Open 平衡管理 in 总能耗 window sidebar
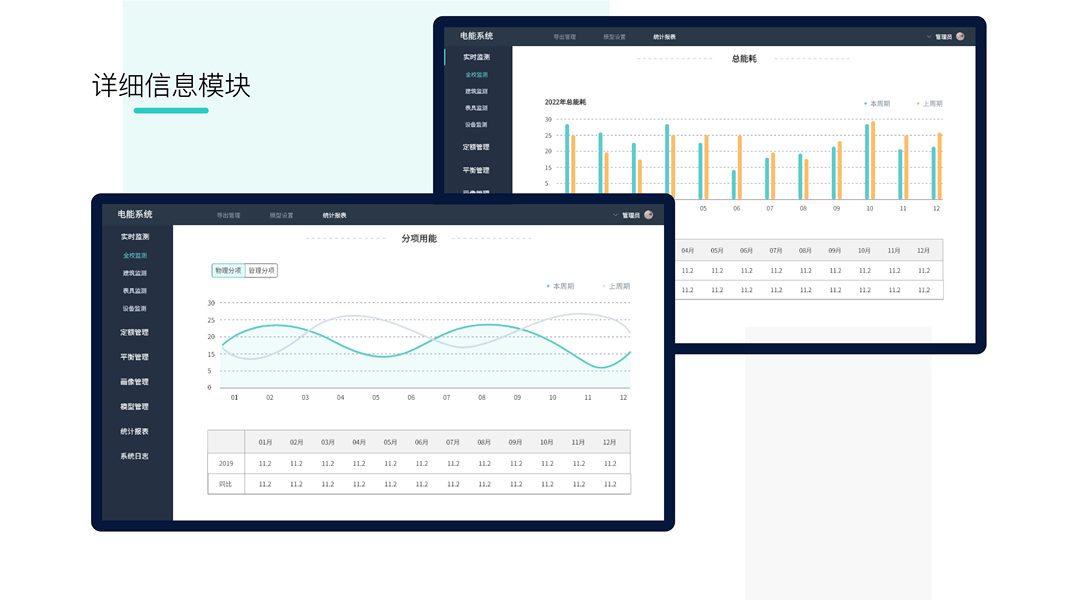 tap(476, 171)
